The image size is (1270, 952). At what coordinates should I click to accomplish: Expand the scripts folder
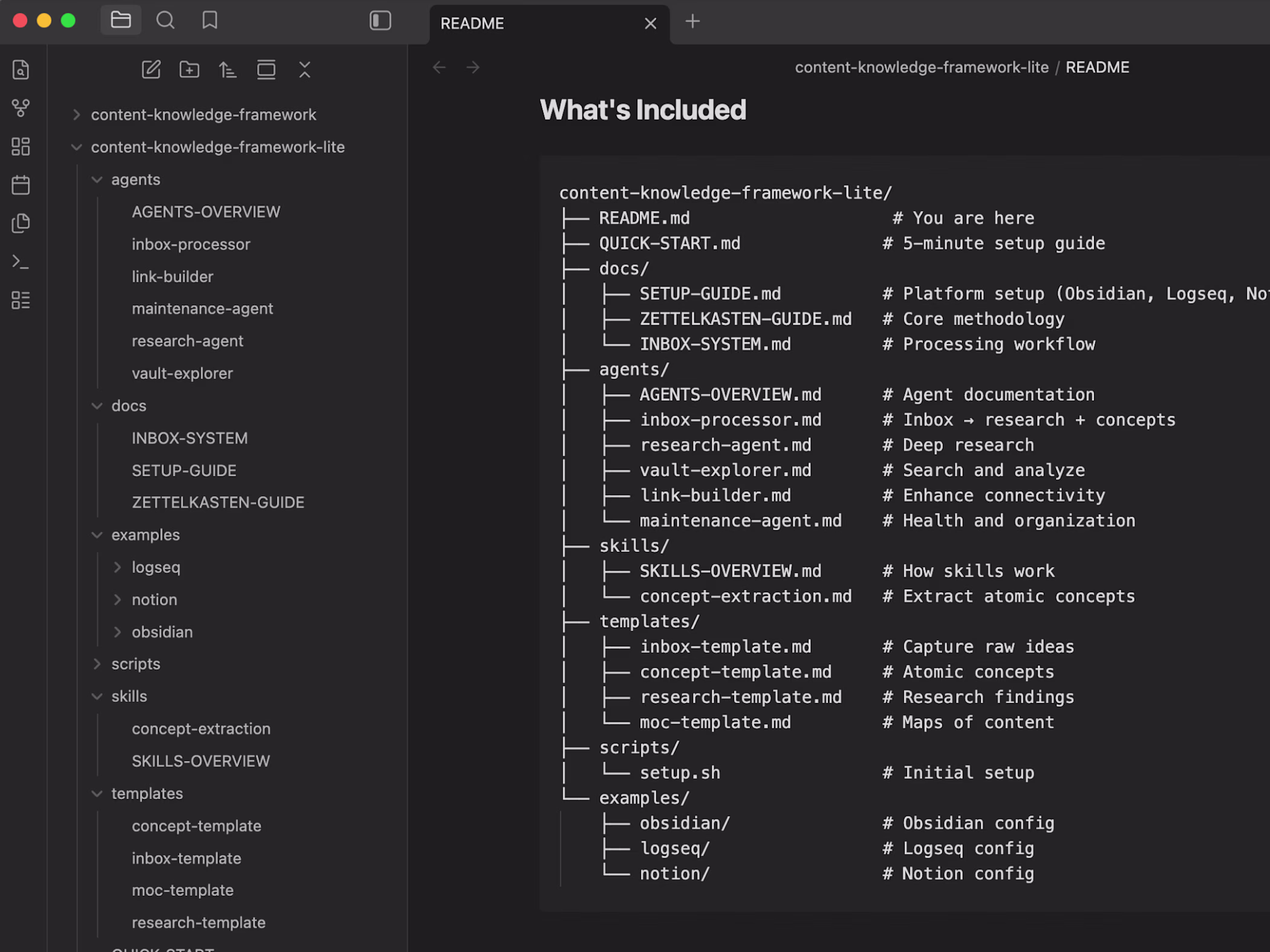135,664
